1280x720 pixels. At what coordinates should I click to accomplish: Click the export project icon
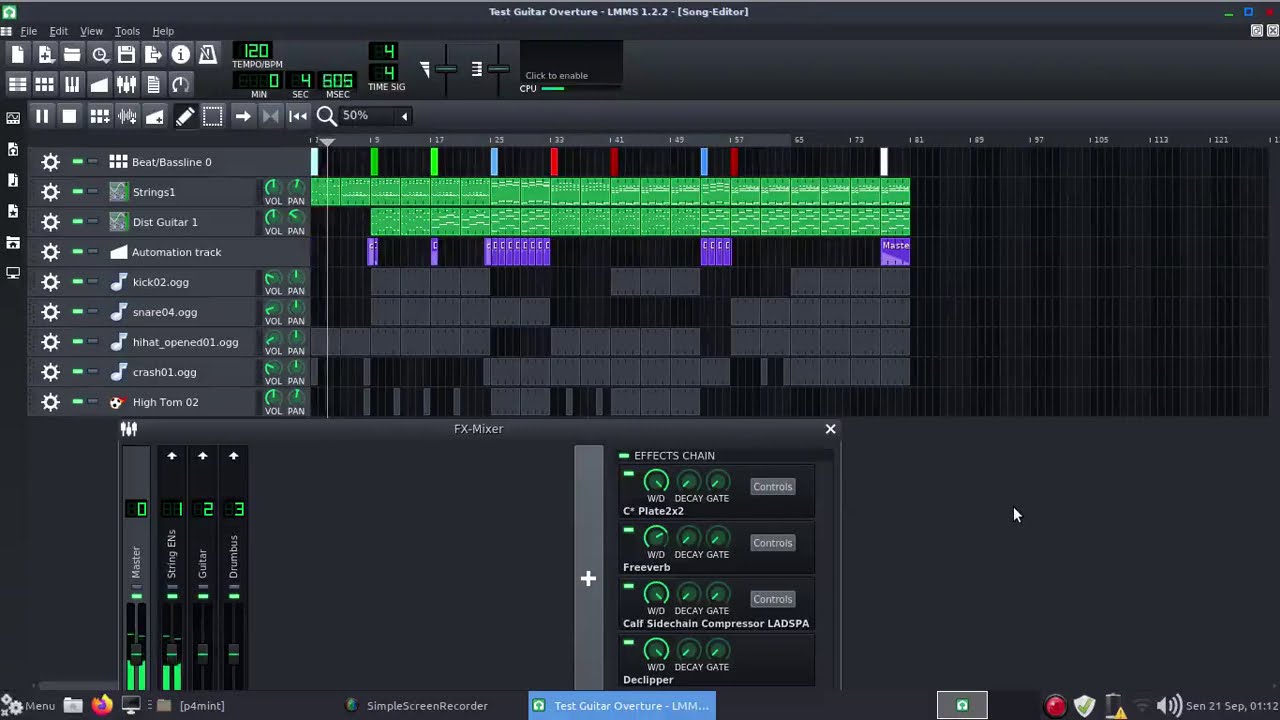point(153,55)
